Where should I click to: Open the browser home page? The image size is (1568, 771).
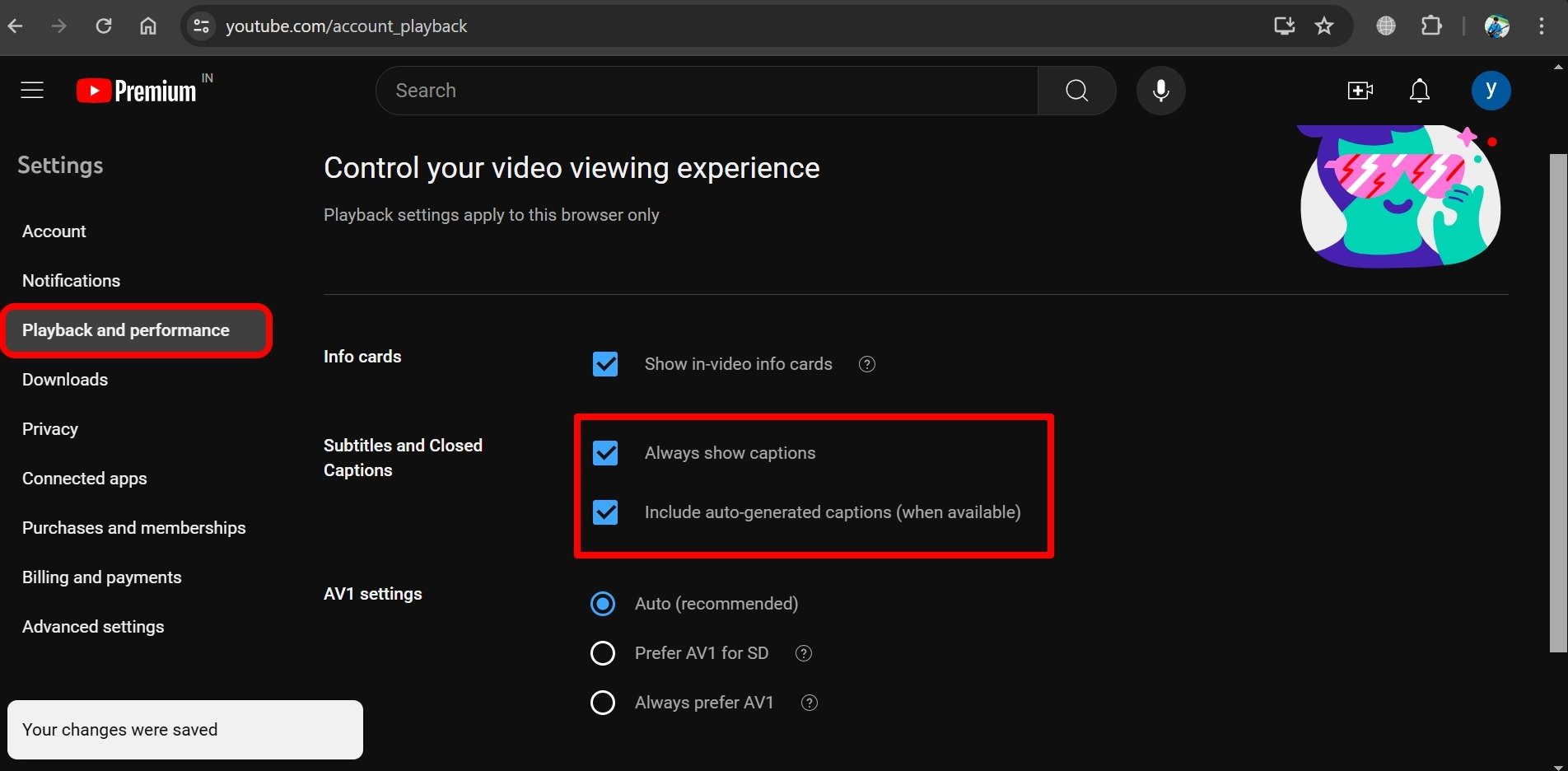[148, 26]
